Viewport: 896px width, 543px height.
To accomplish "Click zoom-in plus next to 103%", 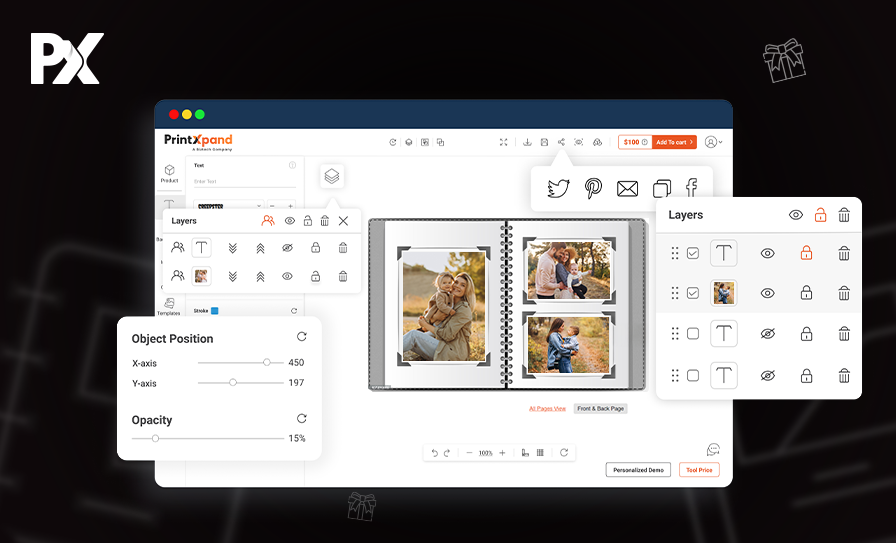I will pos(502,453).
